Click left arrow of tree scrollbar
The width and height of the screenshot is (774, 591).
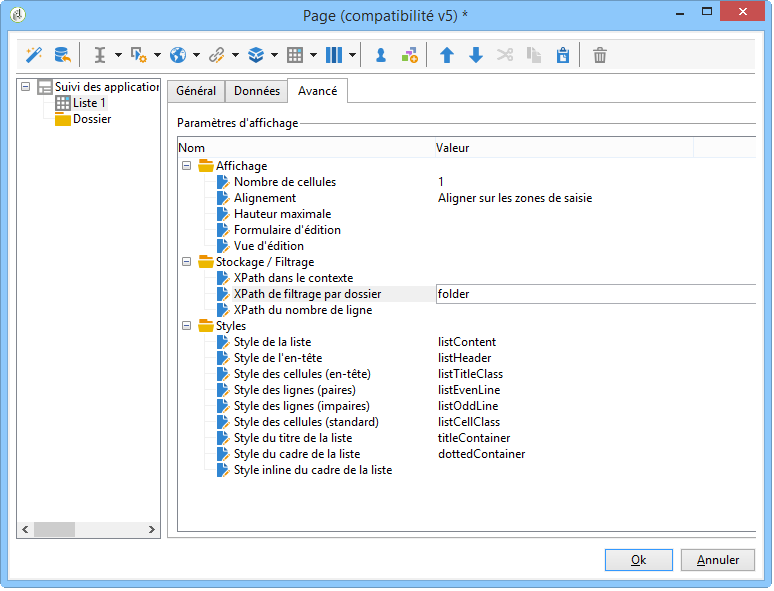pos(25,530)
